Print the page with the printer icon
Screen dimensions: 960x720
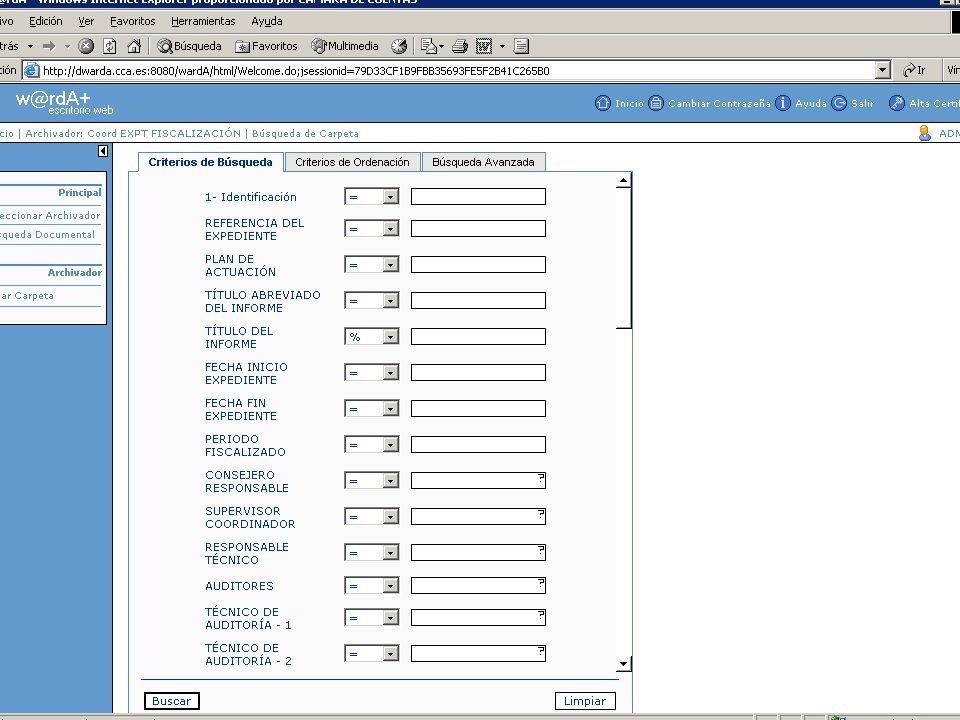460,46
